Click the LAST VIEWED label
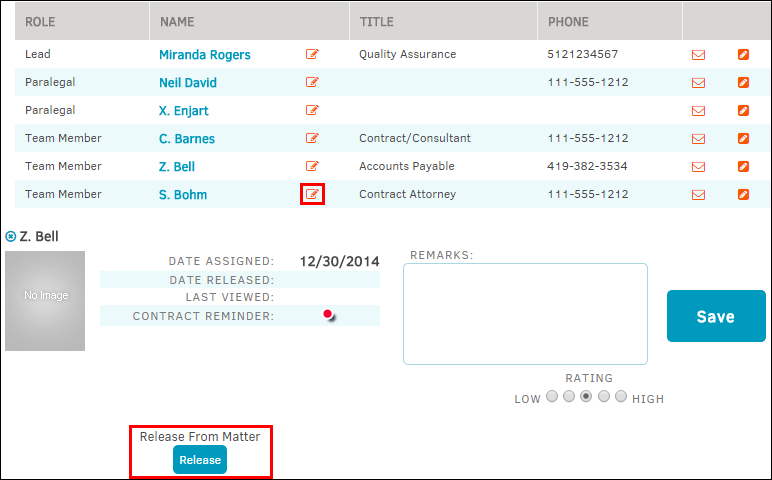This screenshot has height=480, width=772. (230, 297)
